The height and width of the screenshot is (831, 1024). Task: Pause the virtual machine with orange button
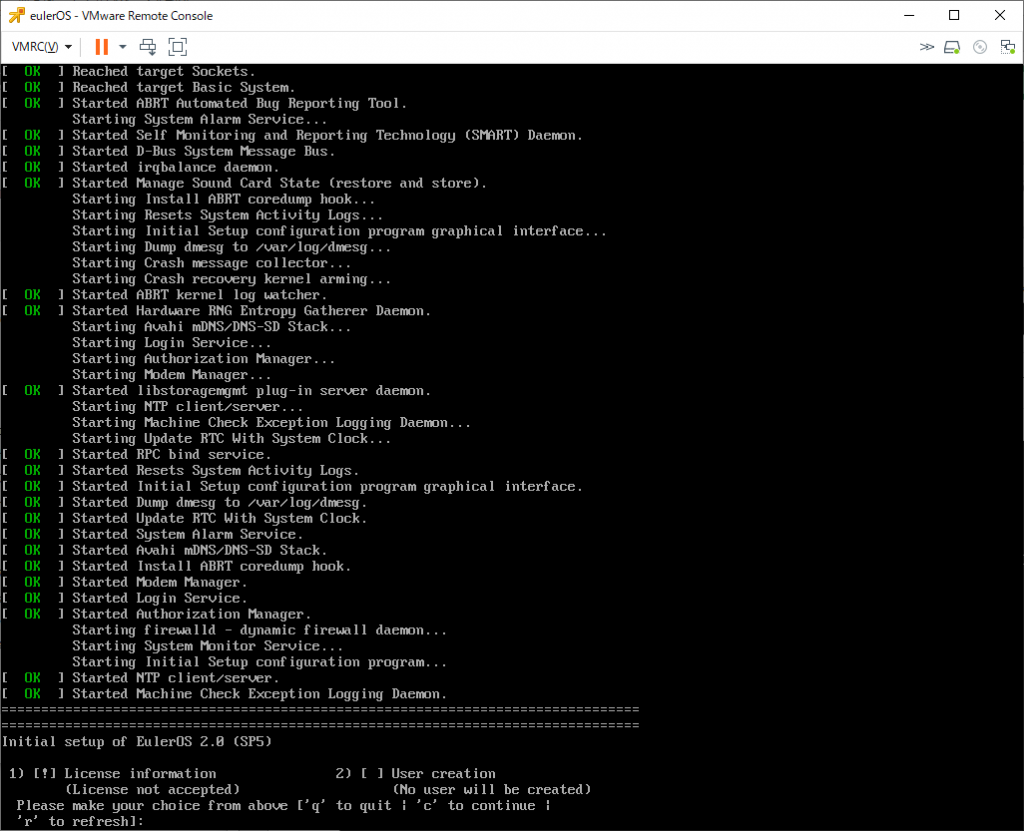click(x=101, y=47)
